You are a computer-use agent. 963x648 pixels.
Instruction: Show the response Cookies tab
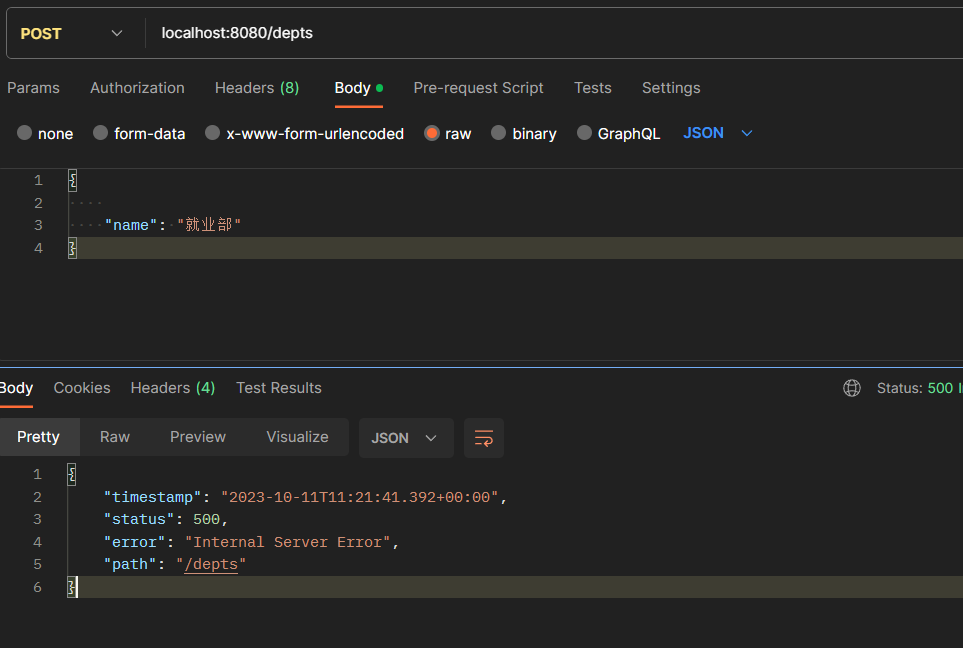pos(82,388)
